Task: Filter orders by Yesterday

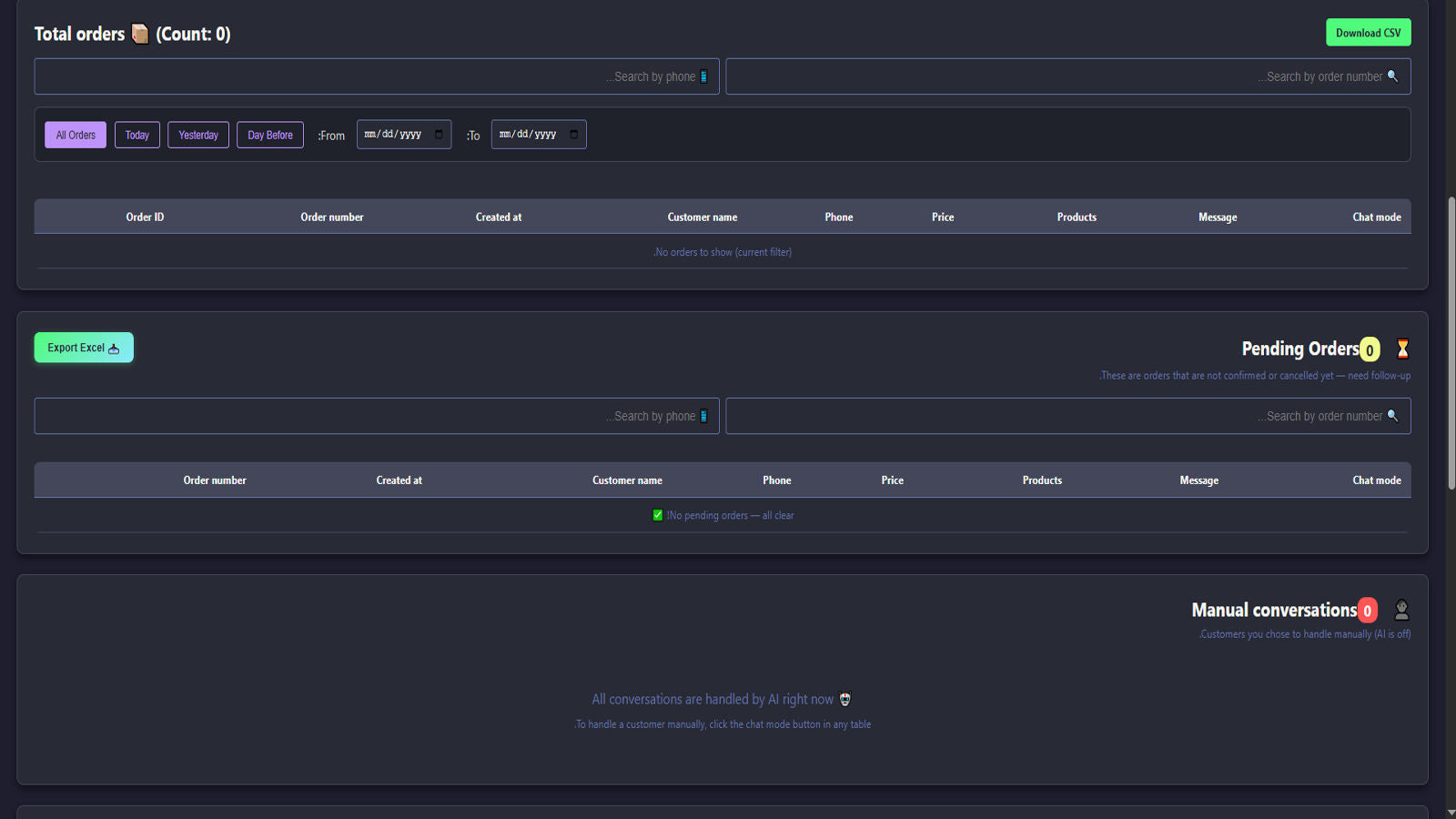Action: click(198, 135)
